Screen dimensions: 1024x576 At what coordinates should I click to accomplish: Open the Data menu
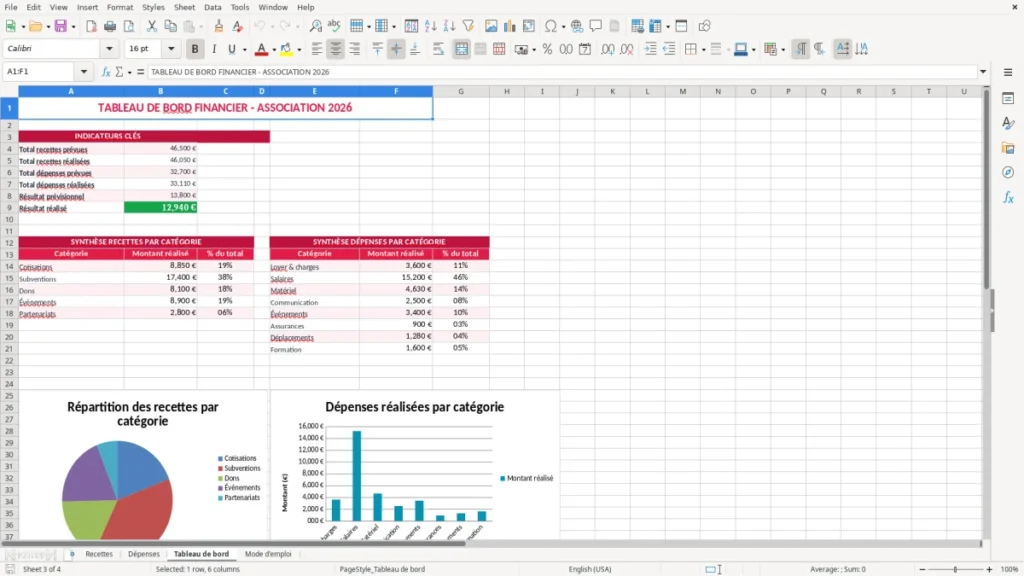[213, 7]
